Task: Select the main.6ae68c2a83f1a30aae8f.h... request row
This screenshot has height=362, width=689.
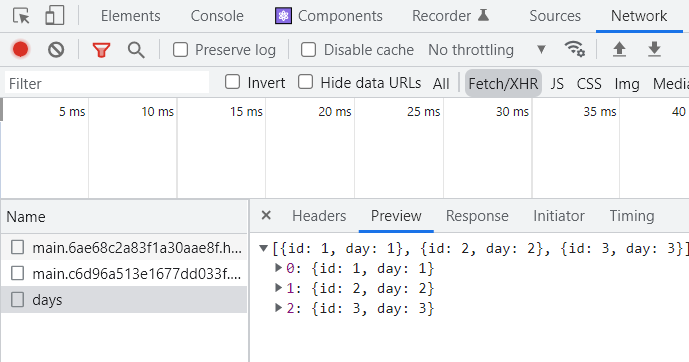Action: [124, 247]
